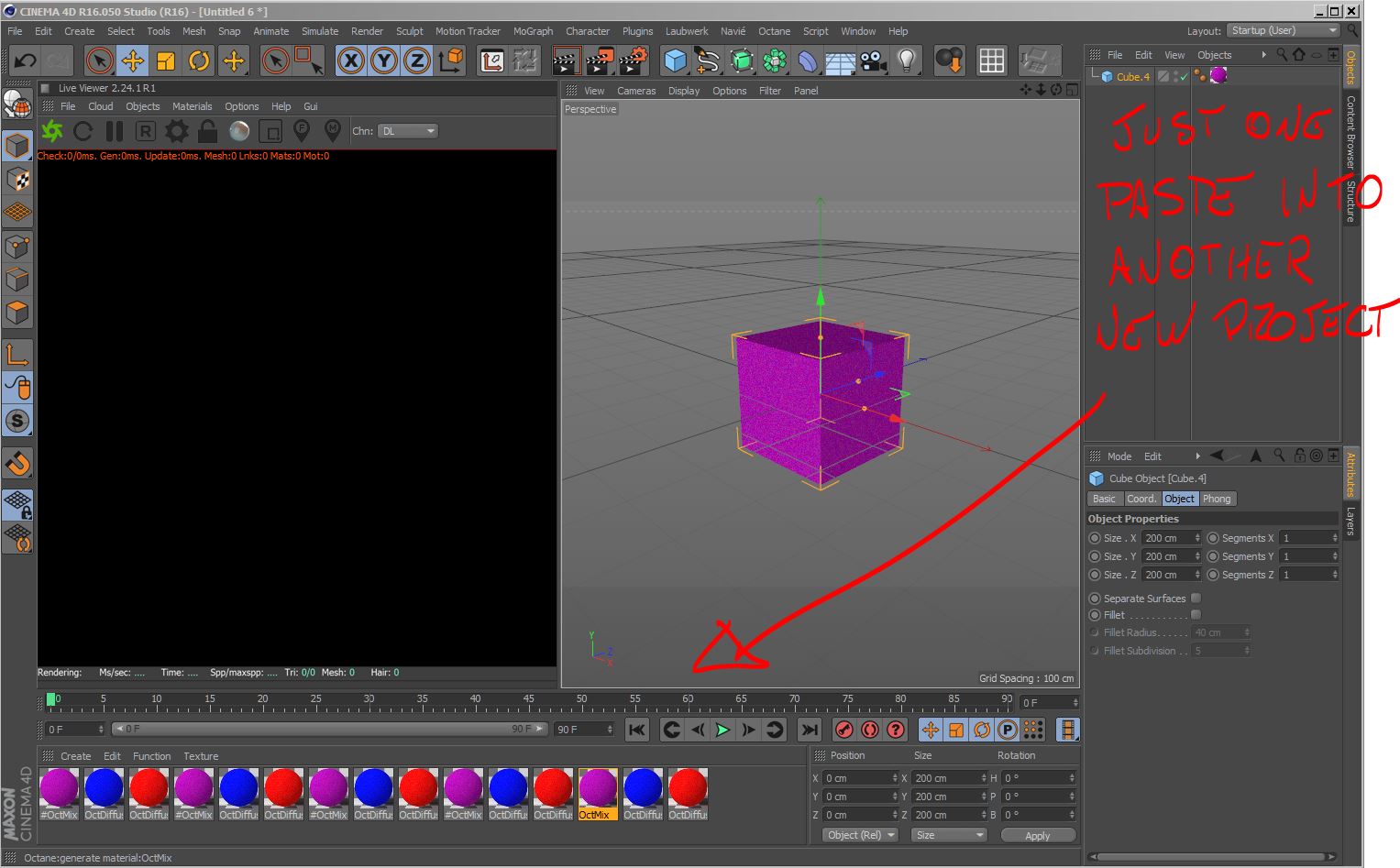Open the MoGraph menu
This screenshot has width=1400, height=868.
pyautogui.click(x=533, y=31)
